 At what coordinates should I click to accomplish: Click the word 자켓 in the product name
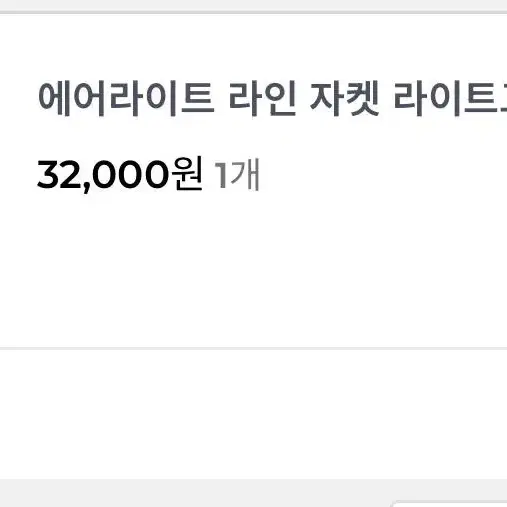[345, 99]
